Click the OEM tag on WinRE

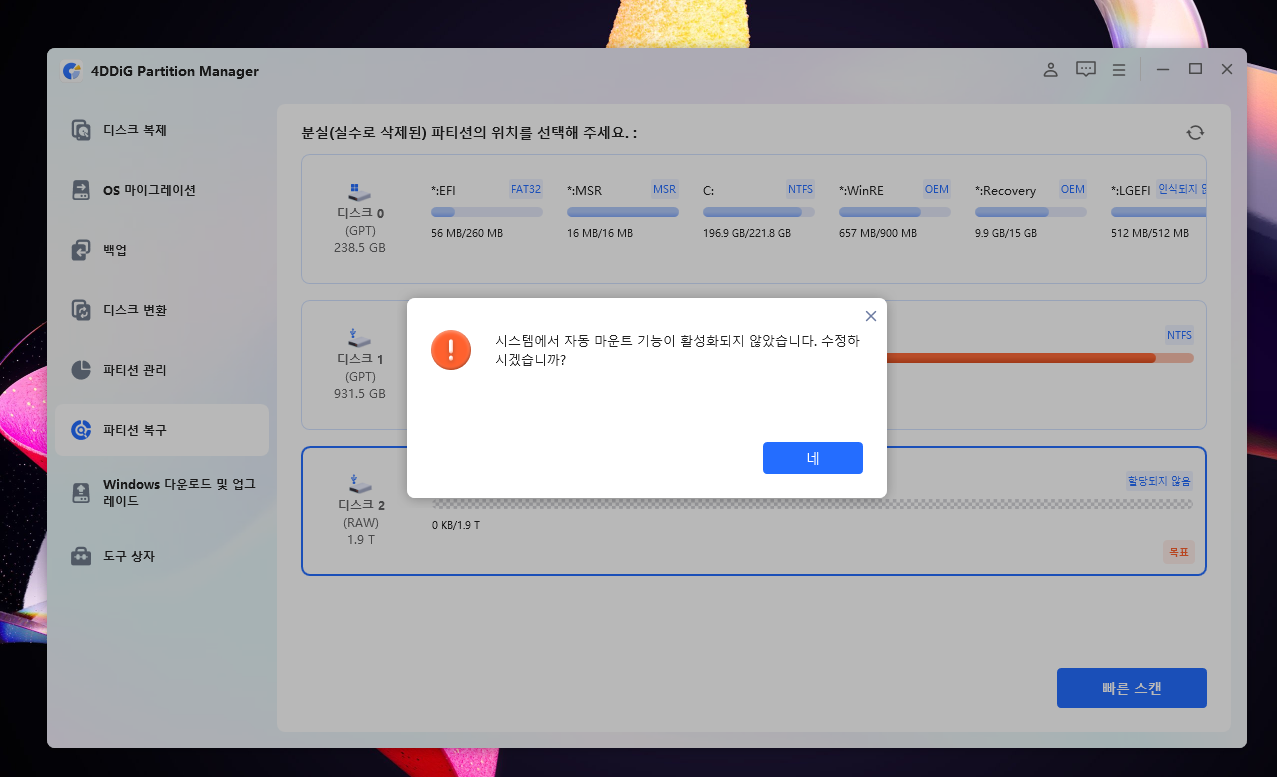pos(937,188)
